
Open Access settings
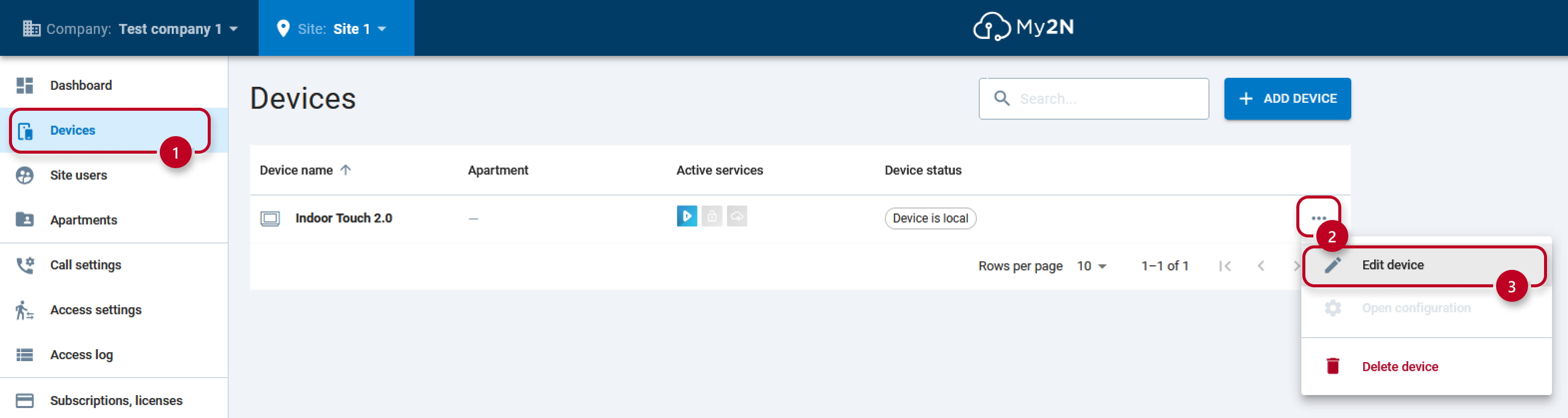tap(114, 310)
